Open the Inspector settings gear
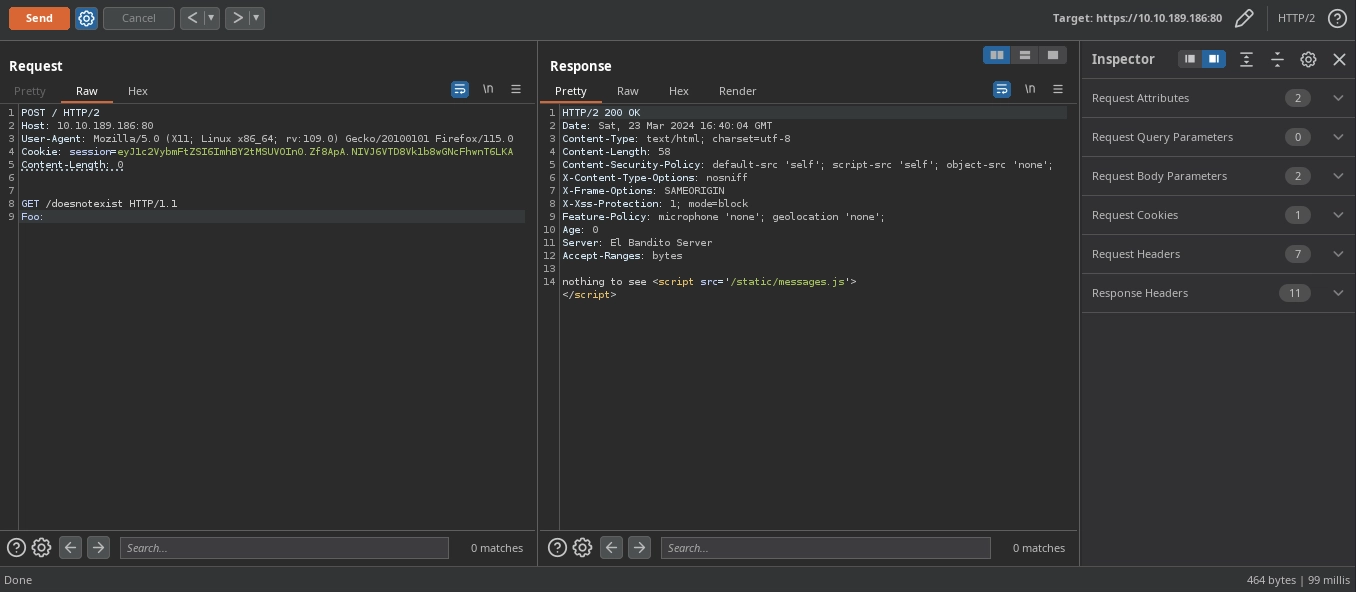 [1308, 59]
